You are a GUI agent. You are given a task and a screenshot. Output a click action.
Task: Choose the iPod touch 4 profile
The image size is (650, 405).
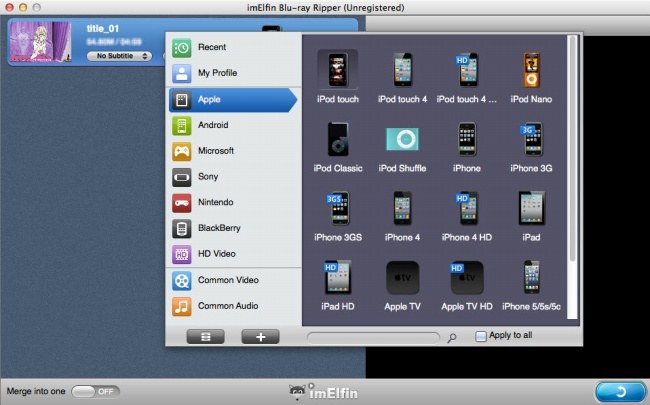pos(402,77)
